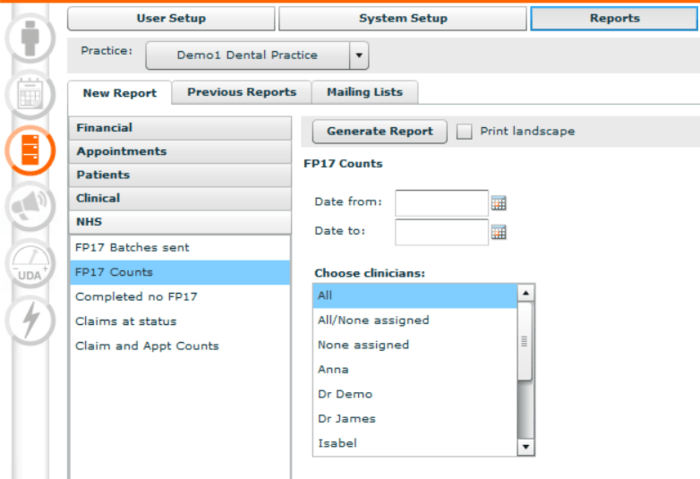Image resolution: width=700 pixels, height=479 pixels.
Task: Open calendar picker for Date to
Action: point(499,232)
